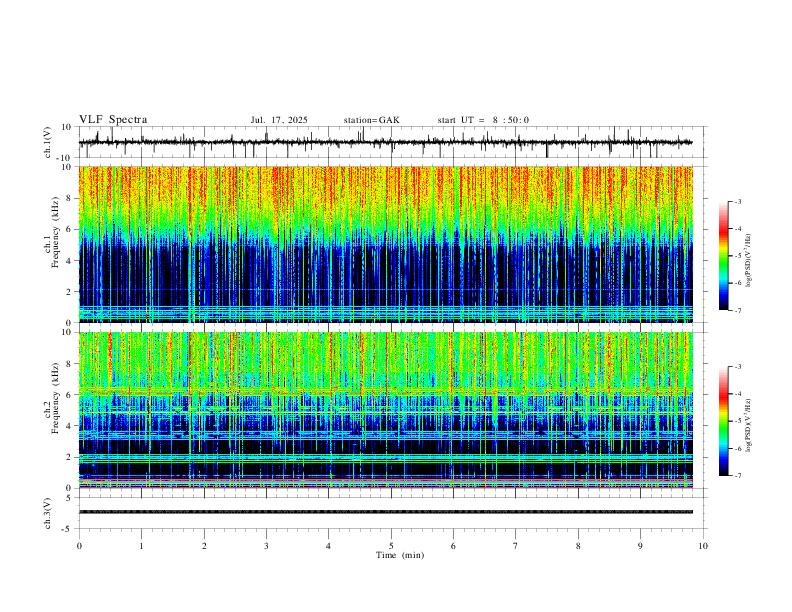Viewport: 792px width, 612px height.
Task: Click time axis tick label '5'
Action: (x=391, y=546)
